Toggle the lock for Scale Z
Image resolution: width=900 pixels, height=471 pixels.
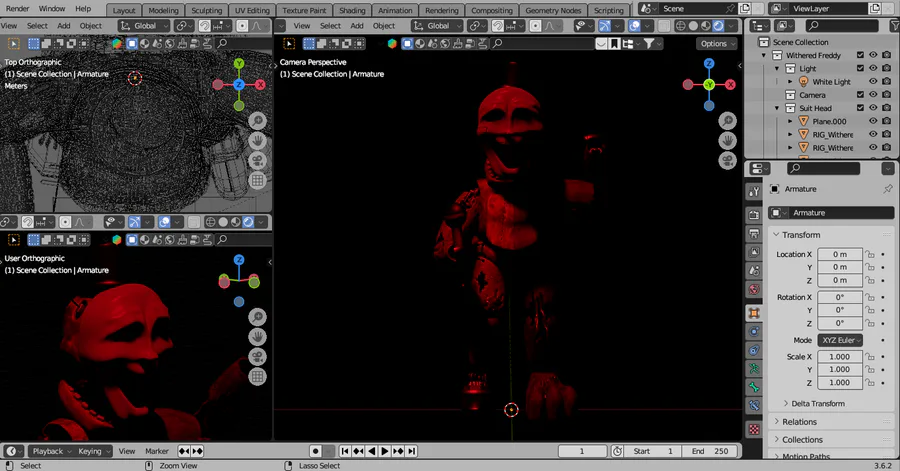point(870,383)
